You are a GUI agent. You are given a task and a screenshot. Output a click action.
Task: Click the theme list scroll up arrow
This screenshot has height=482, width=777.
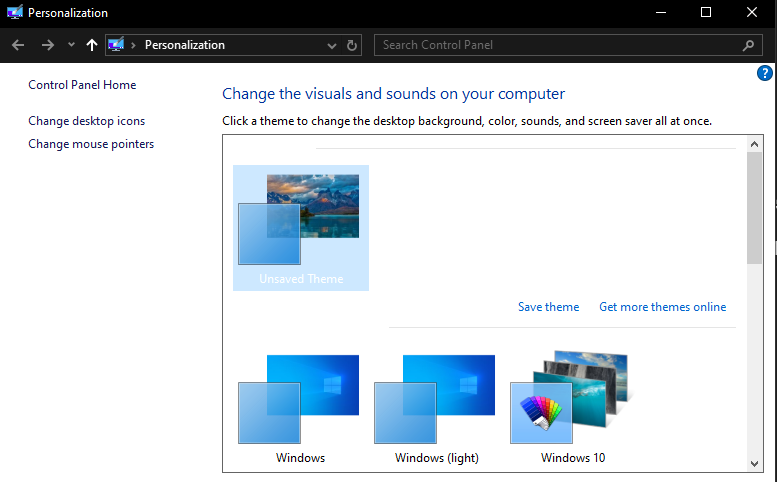point(754,144)
